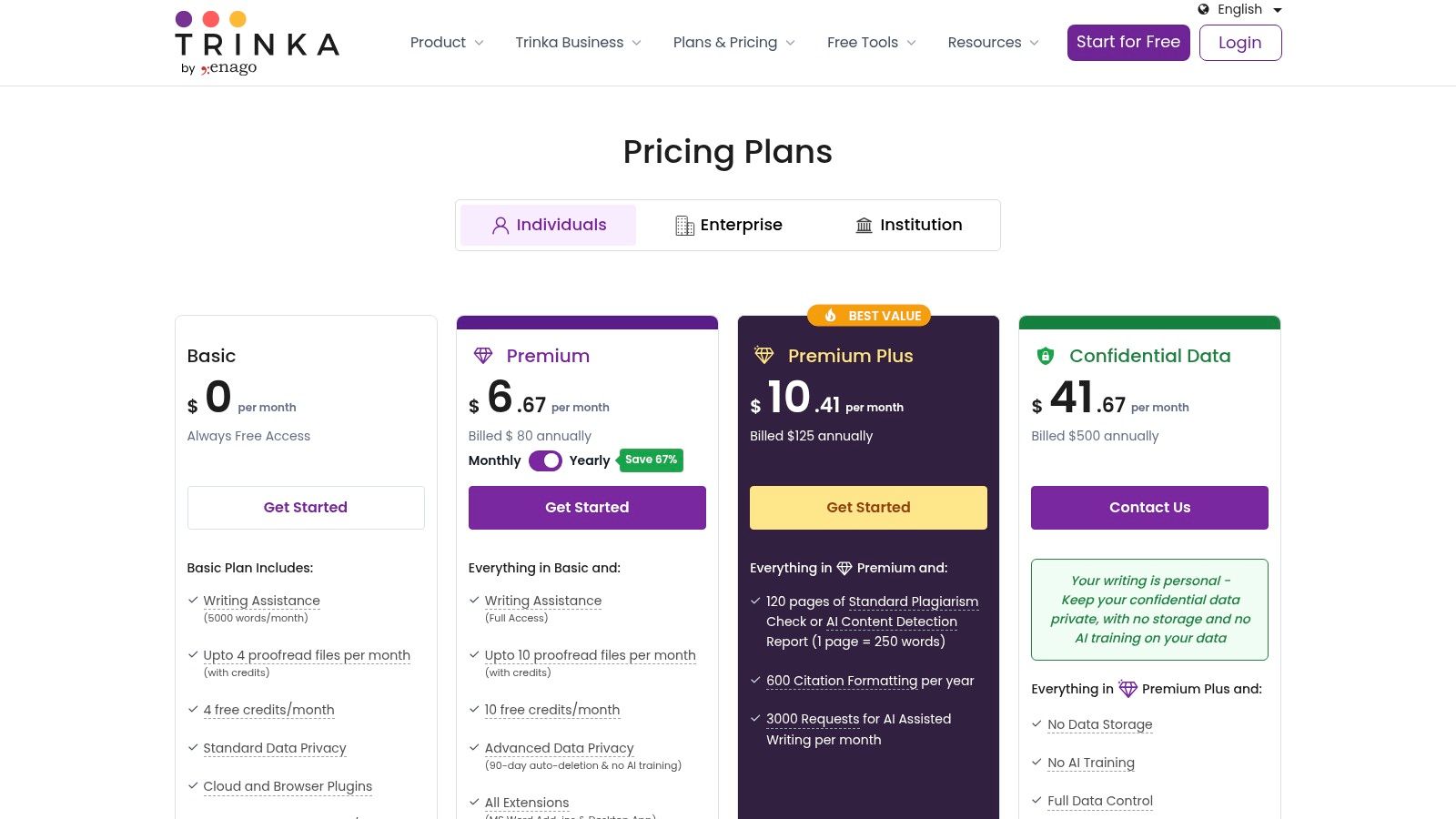The height and width of the screenshot is (819, 1456).
Task: Click the Start for Free button
Action: point(1128,43)
